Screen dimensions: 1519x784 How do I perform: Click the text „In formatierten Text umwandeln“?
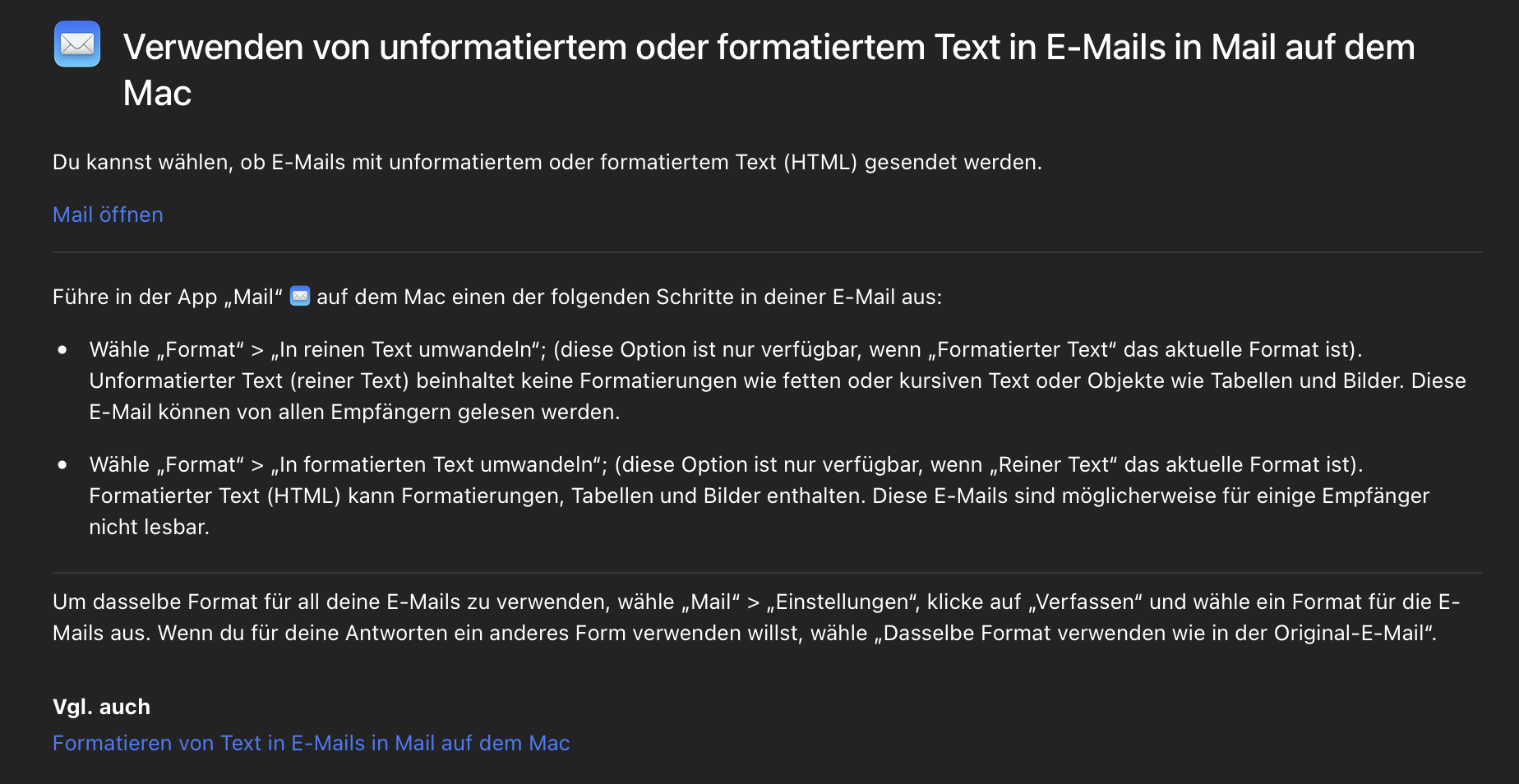tap(438, 465)
